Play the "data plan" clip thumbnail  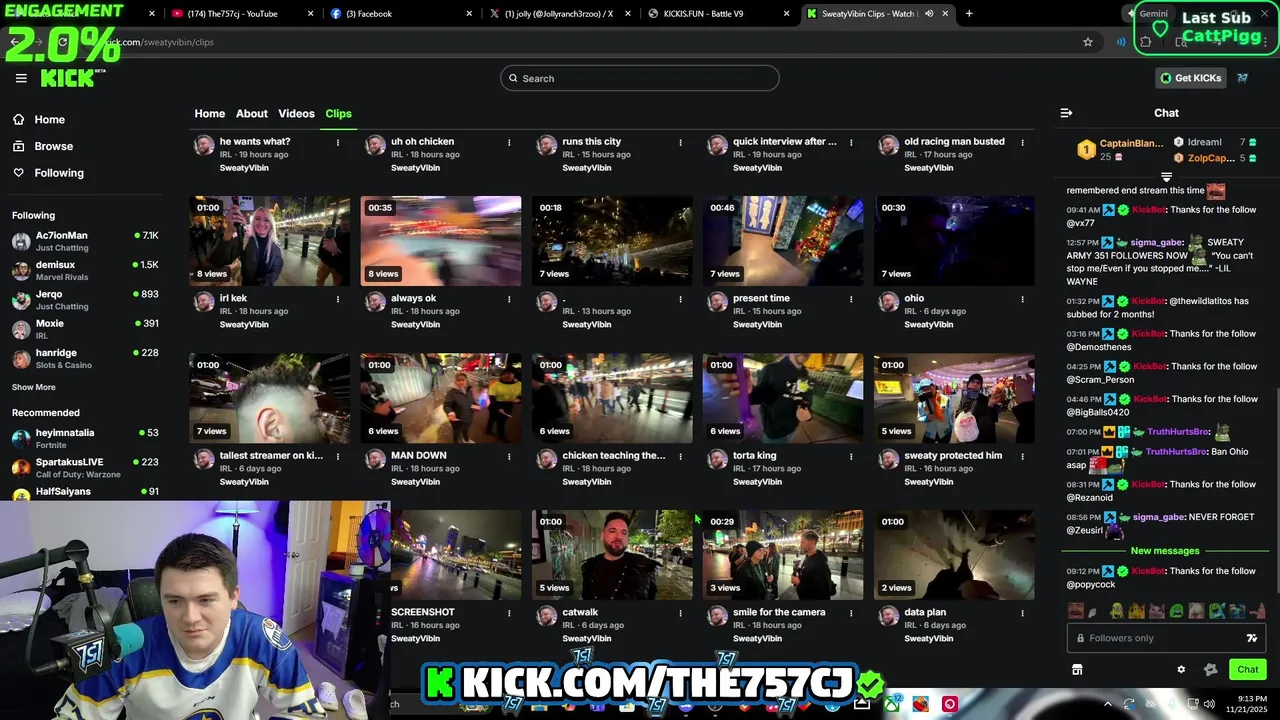tap(954, 555)
